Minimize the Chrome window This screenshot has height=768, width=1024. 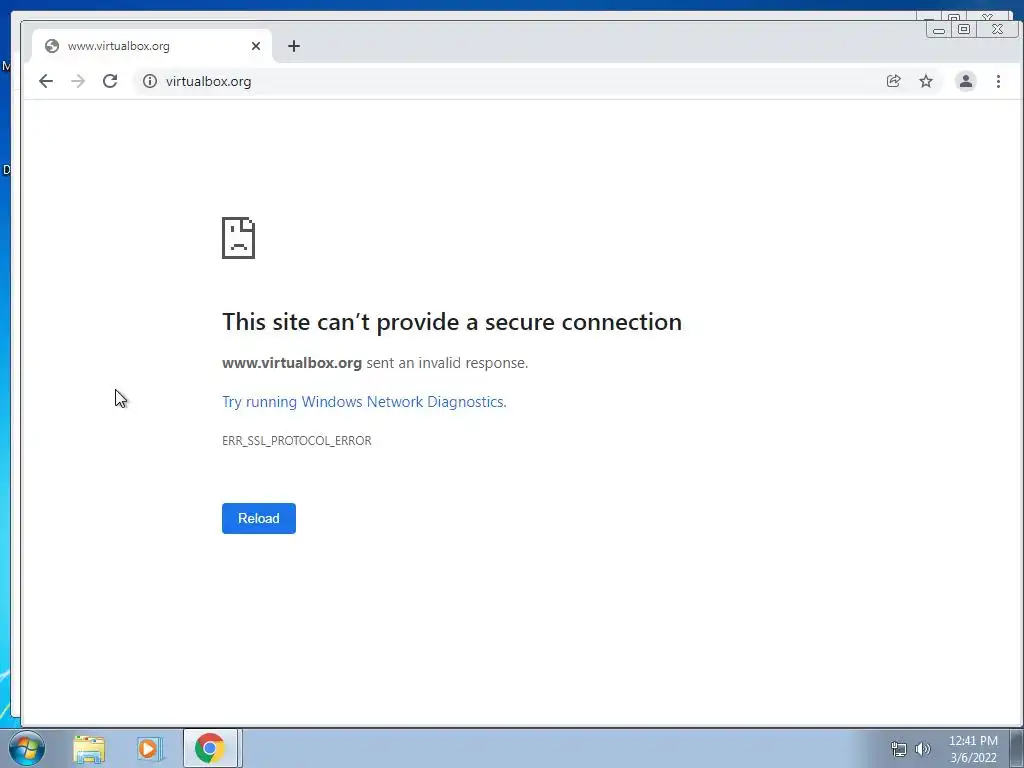[x=938, y=29]
